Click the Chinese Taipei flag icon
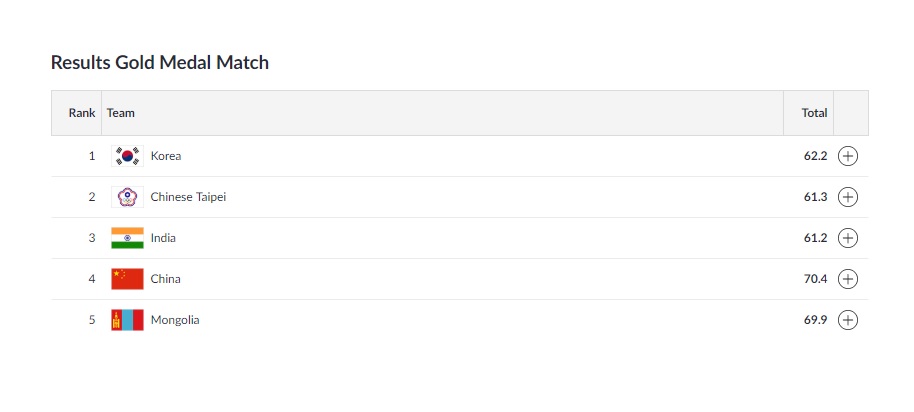Viewport: 914px width, 412px height. point(127,197)
